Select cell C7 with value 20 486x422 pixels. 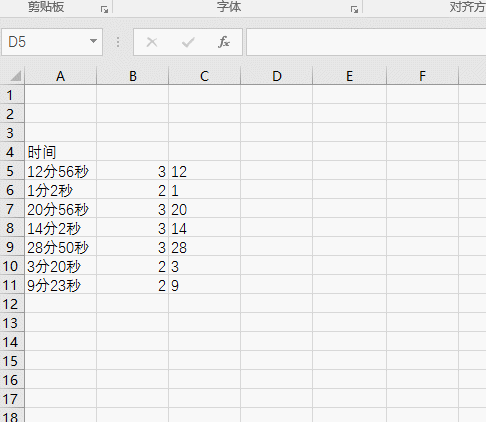205,209
